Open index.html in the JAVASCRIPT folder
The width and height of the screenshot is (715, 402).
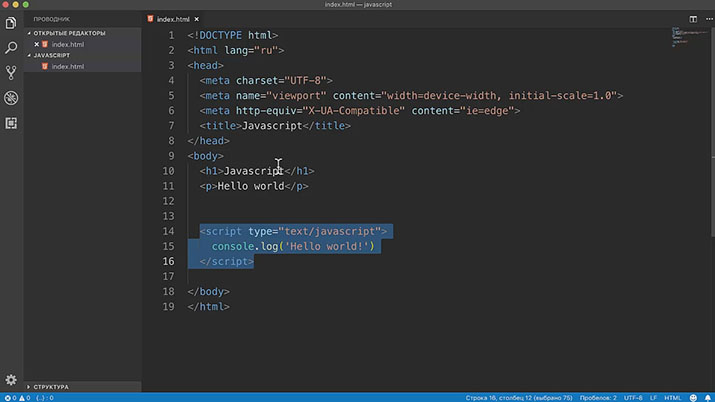(x=67, y=67)
